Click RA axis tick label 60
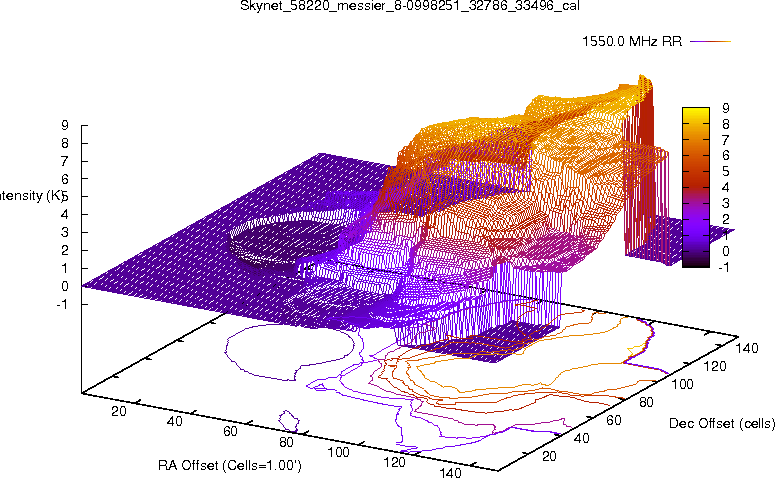 pos(230,432)
